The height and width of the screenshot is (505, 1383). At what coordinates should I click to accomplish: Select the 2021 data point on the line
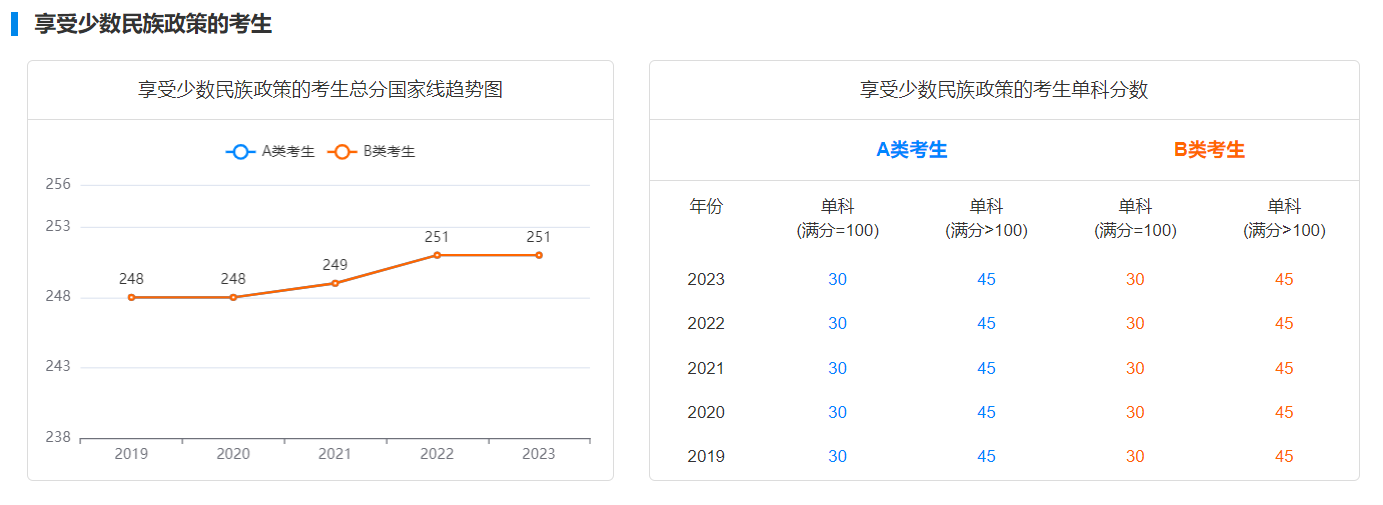335,283
